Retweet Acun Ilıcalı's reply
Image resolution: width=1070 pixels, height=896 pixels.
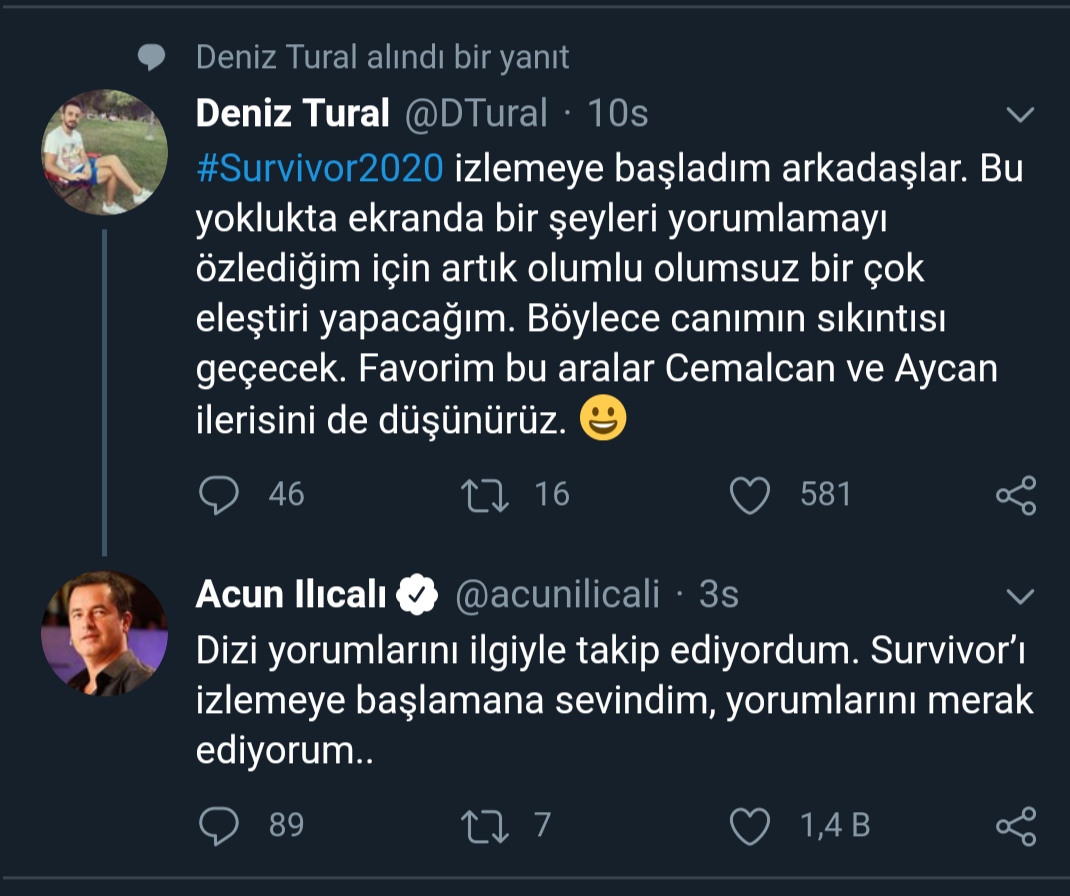tap(486, 825)
